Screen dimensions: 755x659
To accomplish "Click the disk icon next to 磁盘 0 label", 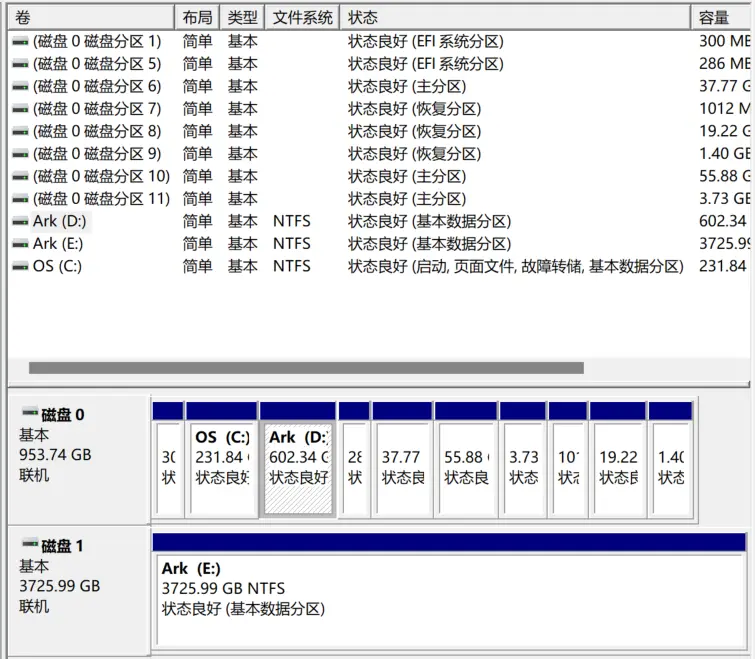I will point(30,412).
